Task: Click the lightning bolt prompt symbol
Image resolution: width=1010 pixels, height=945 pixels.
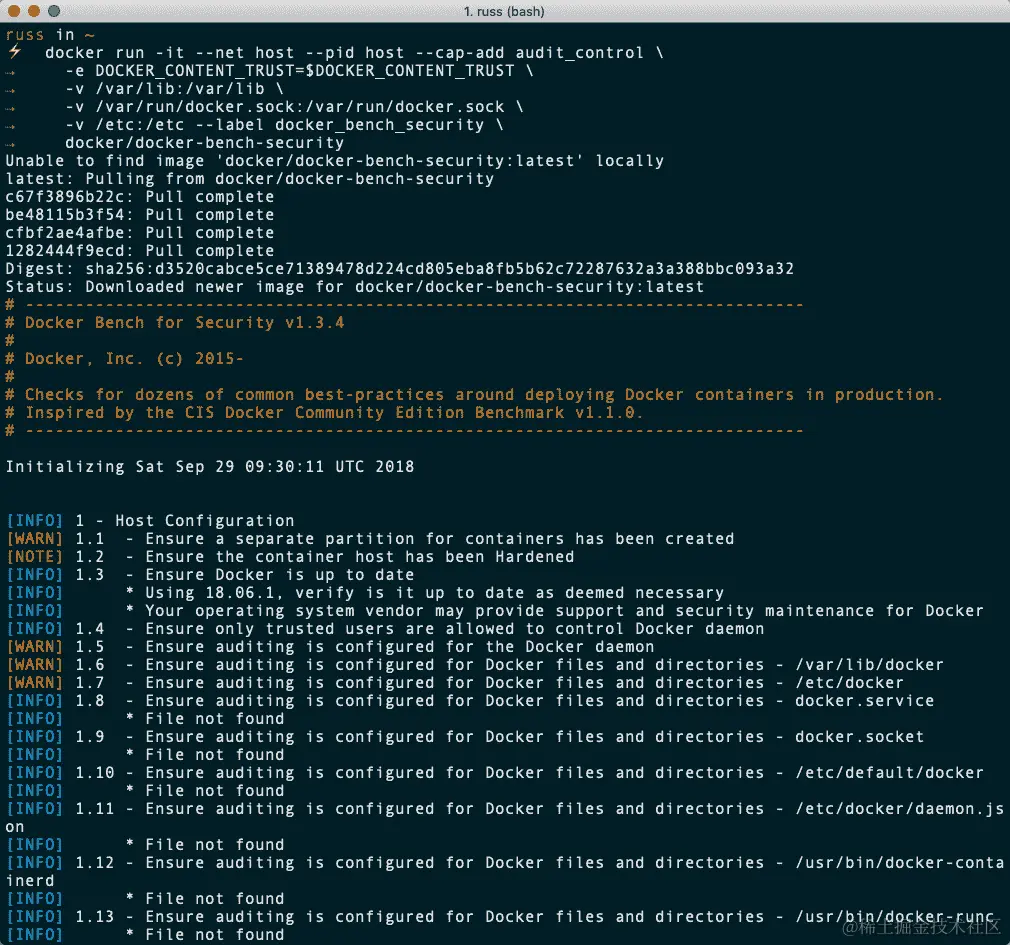Action: 14,52
